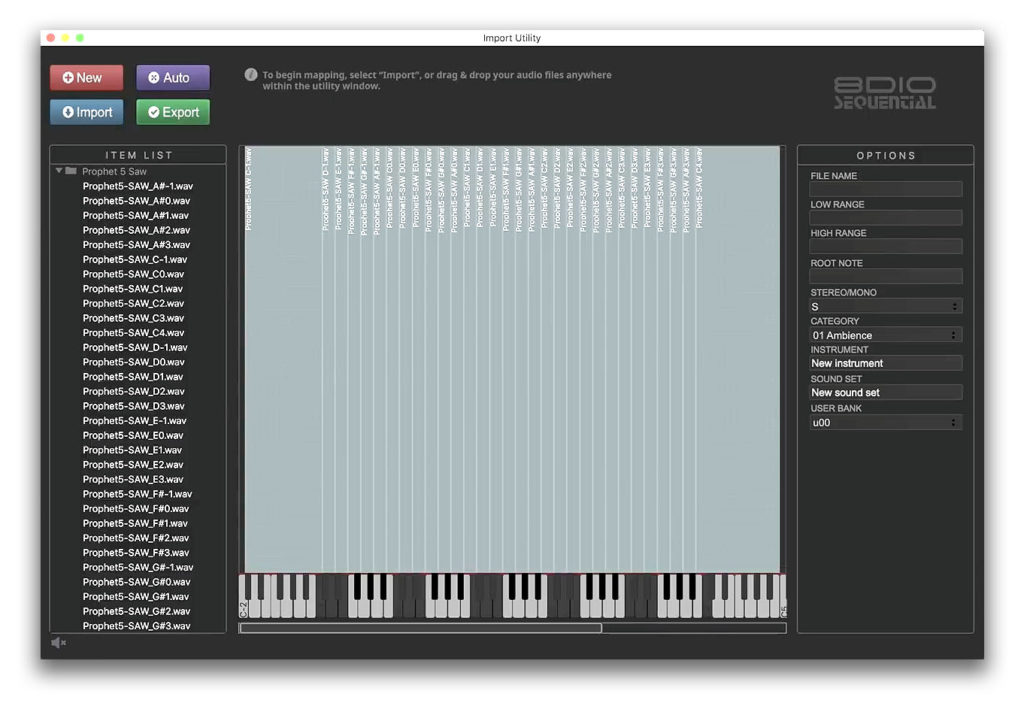The image size is (1024, 703).
Task: Click the asterisk icon on the Auto button
Action: [152, 77]
